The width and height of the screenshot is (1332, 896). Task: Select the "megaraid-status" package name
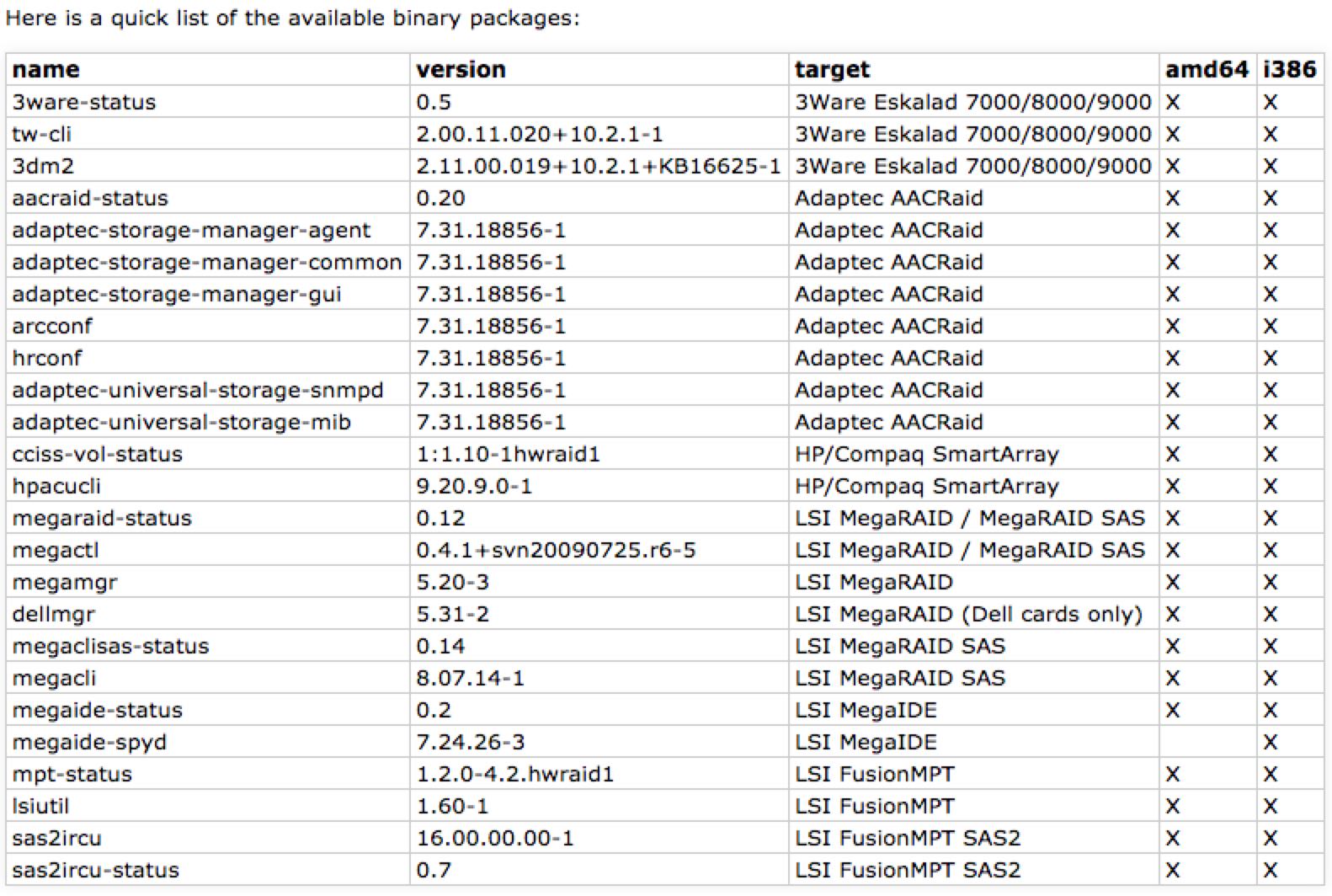(x=102, y=518)
